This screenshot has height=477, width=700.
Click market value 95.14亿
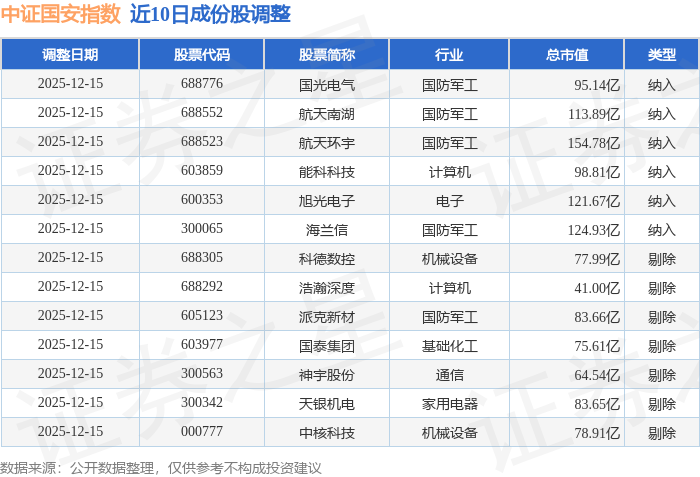pyautogui.click(x=597, y=85)
